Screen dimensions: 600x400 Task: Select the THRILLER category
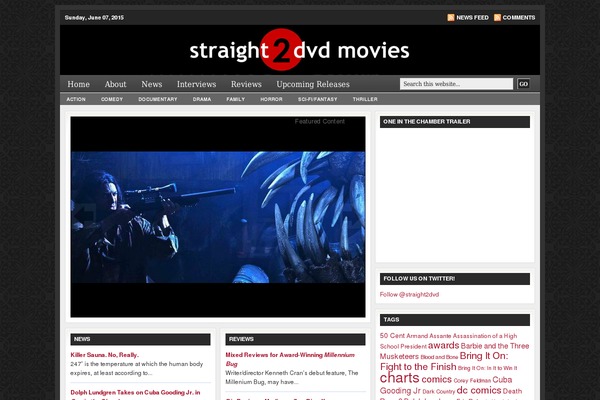click(365, 99)
